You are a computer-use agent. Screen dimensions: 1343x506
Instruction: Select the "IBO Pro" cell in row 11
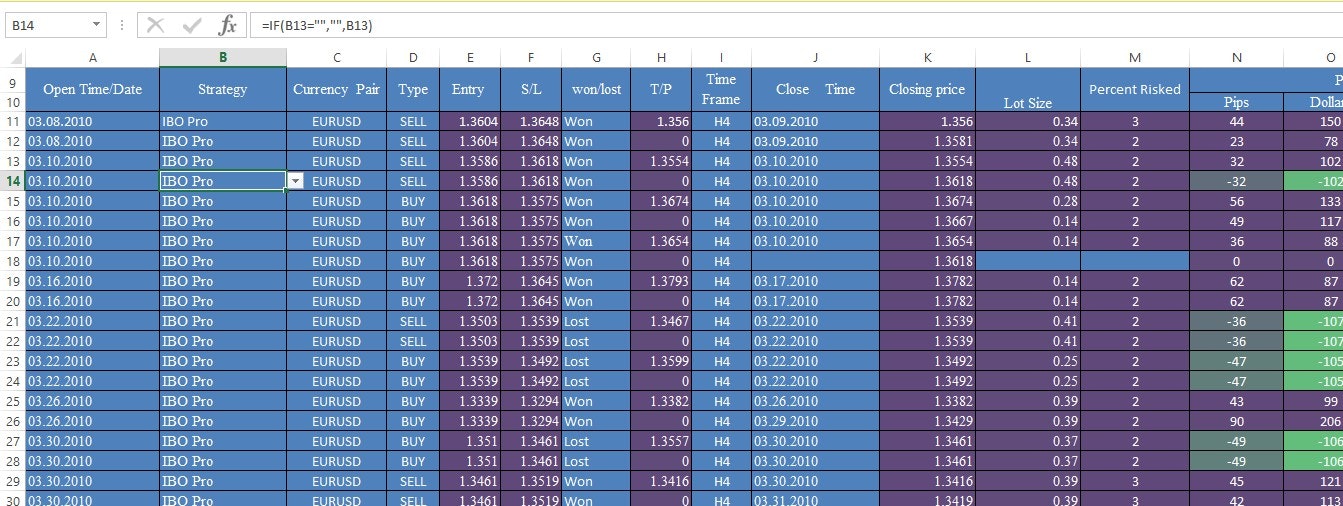point(223,121)
